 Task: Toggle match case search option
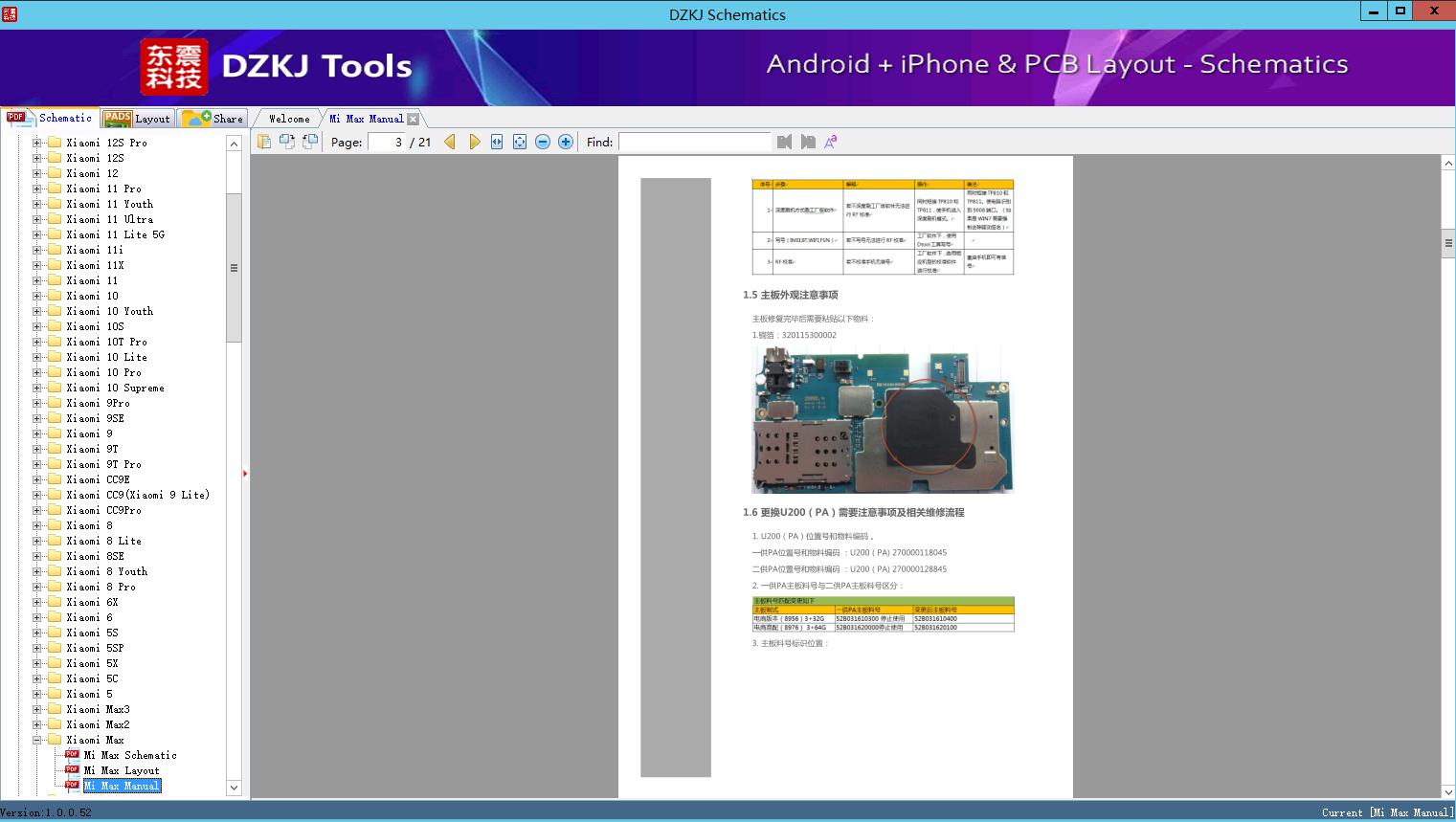point(831,142)
